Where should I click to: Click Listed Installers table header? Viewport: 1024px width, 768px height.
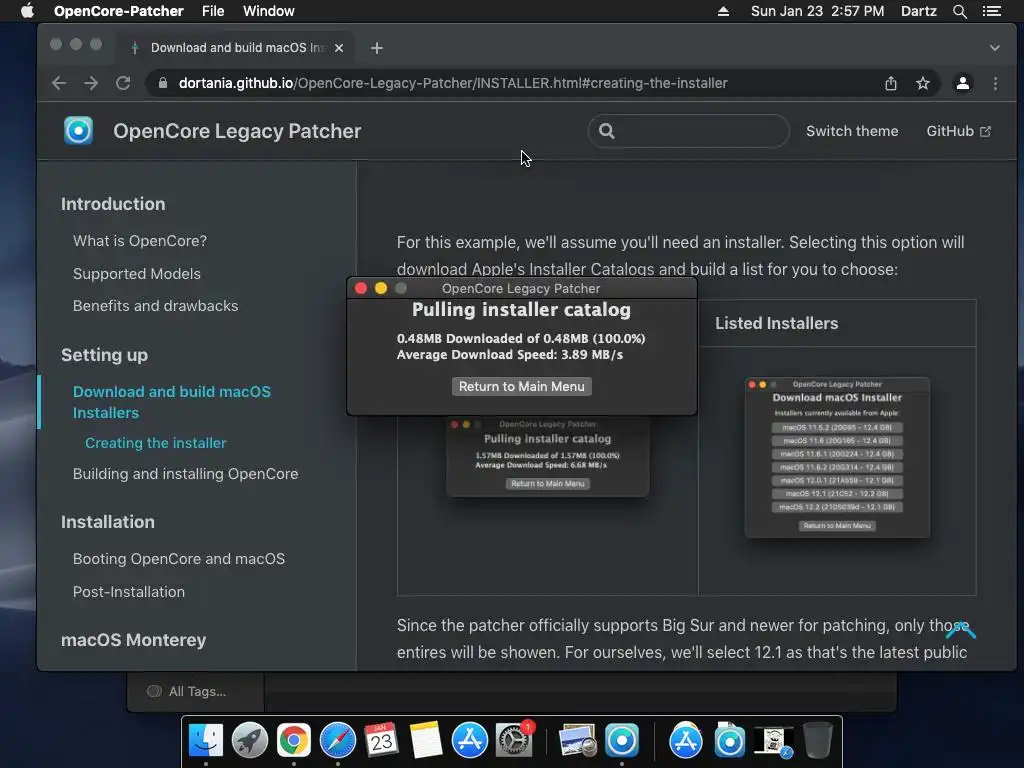coord(776,323)
